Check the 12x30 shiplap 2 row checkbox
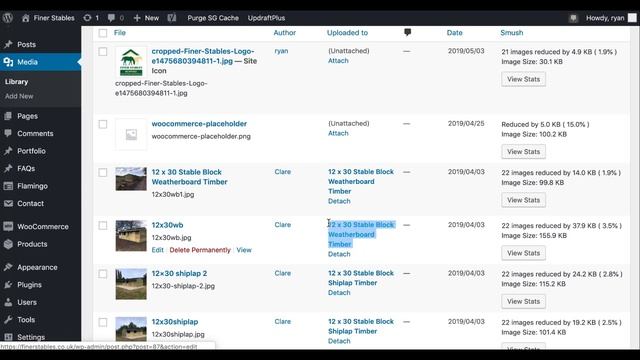This screenshot has height=360, width=640. click(103, 274)
